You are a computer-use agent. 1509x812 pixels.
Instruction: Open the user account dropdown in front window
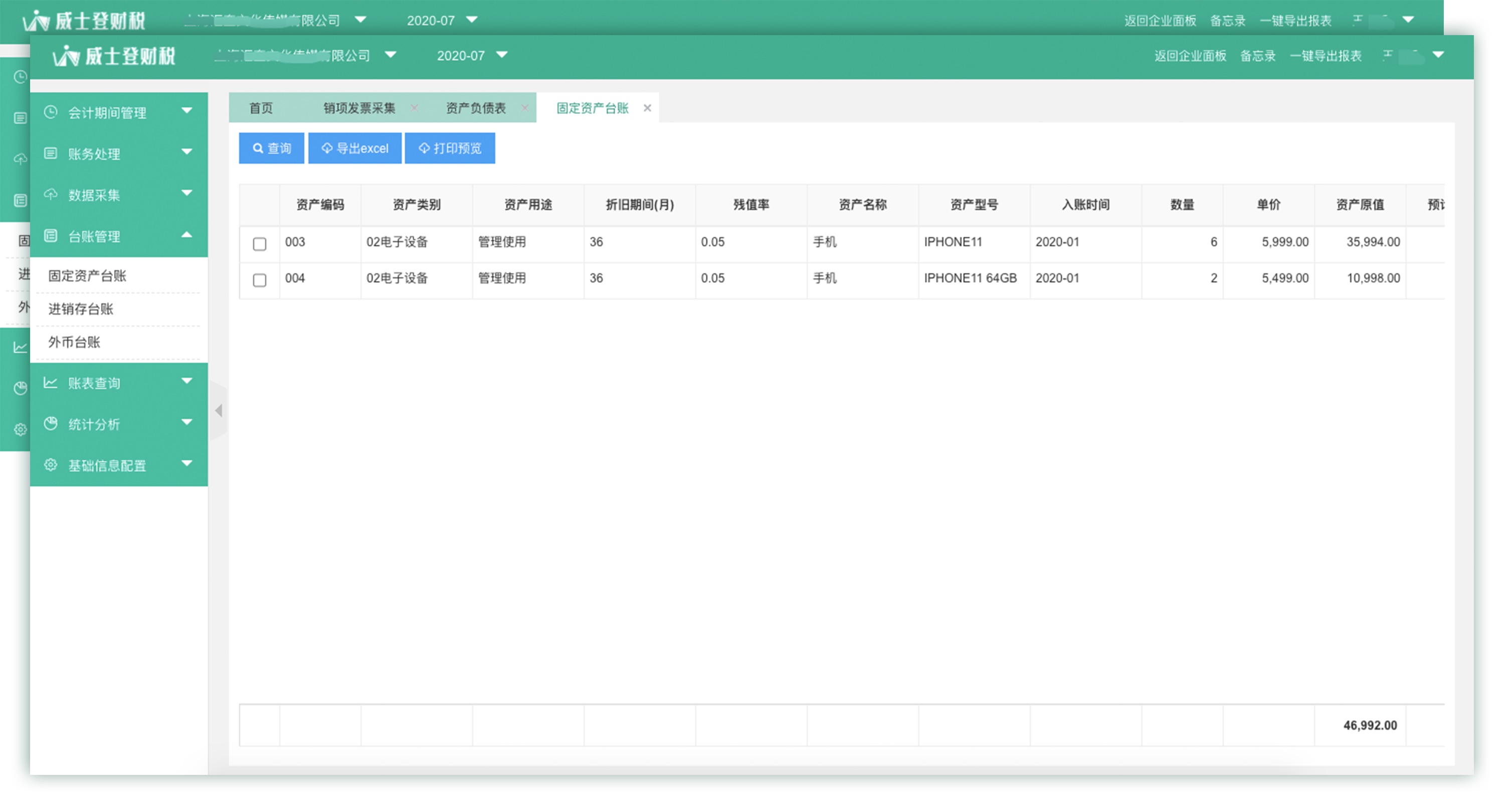click(x=1438, y=55)
